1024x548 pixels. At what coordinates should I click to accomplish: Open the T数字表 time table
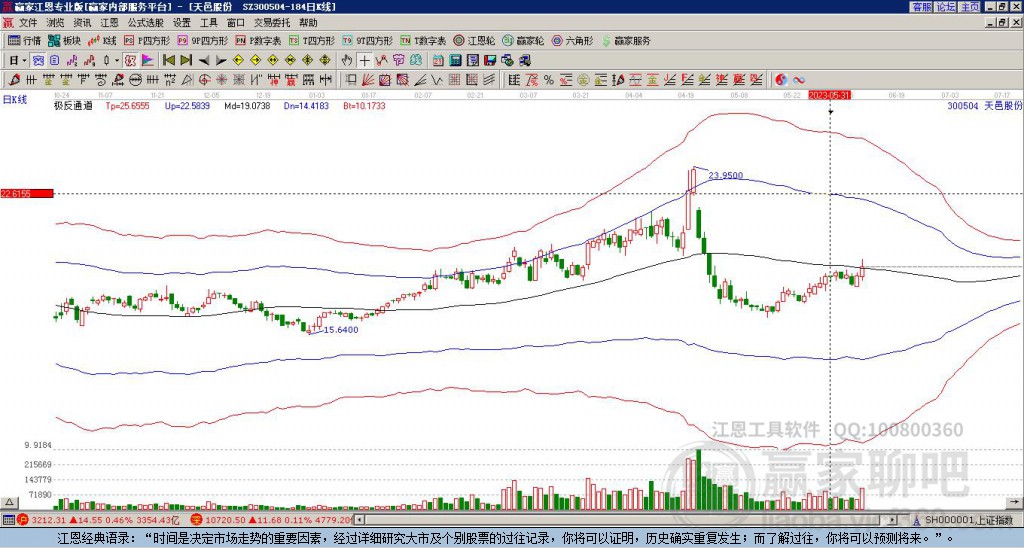(x=423, y=40)
